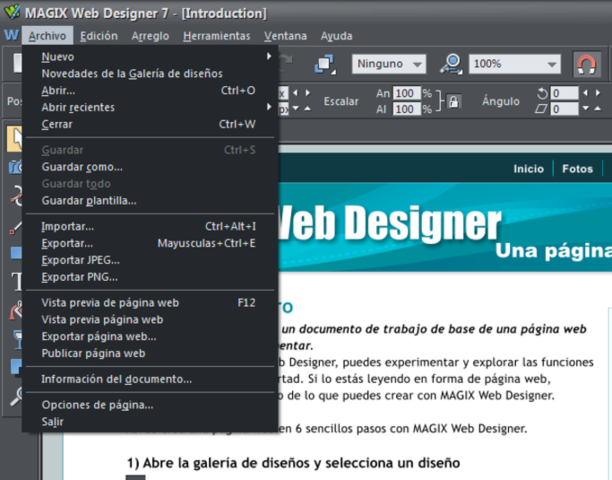
Task: Open the Ninguno dropdown
Action: coord(389,64)
